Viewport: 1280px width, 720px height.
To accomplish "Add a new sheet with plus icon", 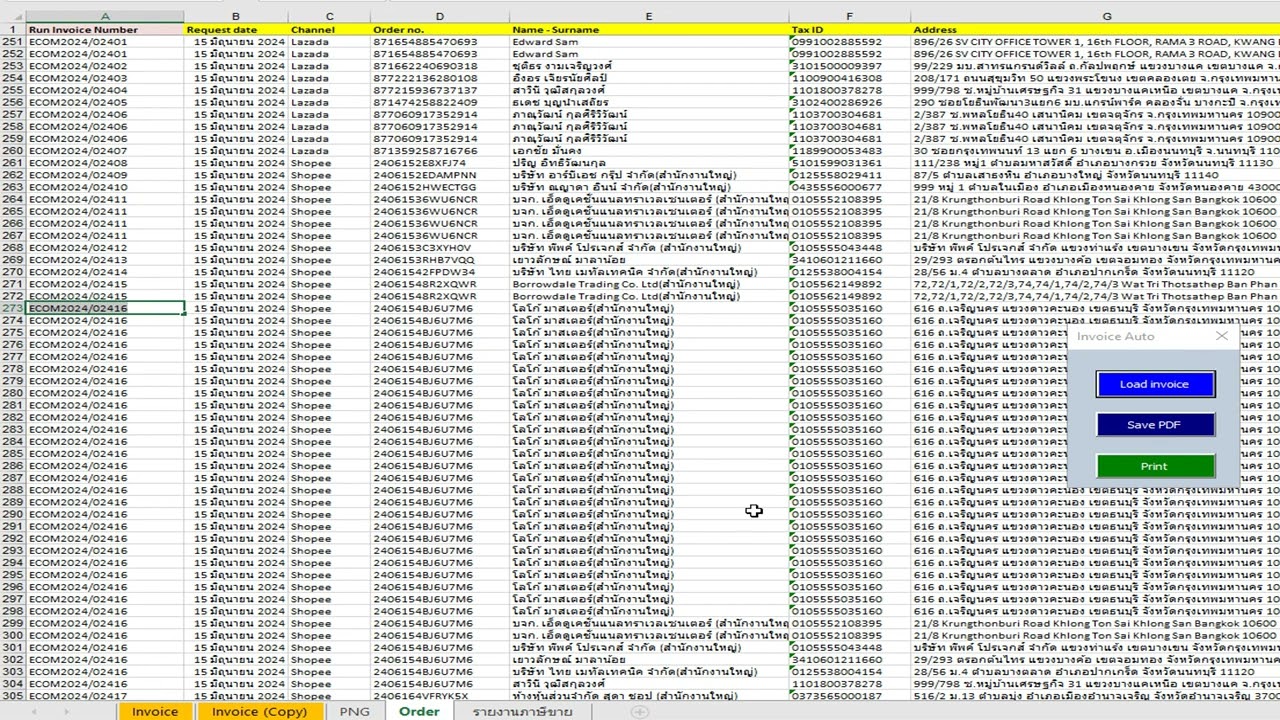I will pyautogui.click(x=639, y=712).
